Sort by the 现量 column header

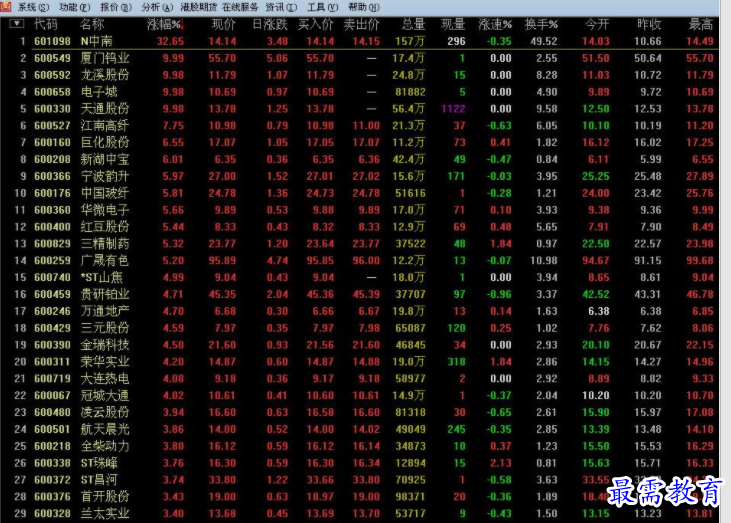coord(453,24)
